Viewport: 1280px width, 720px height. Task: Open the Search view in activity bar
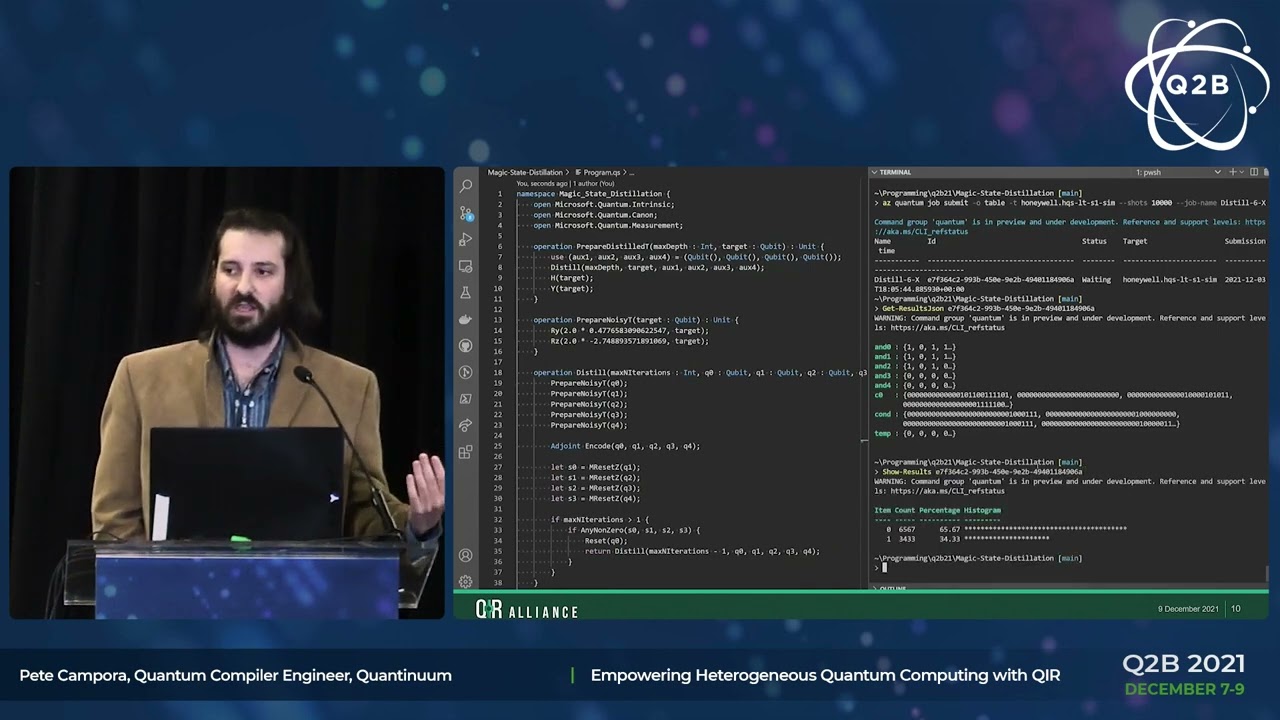click(465, 186)
